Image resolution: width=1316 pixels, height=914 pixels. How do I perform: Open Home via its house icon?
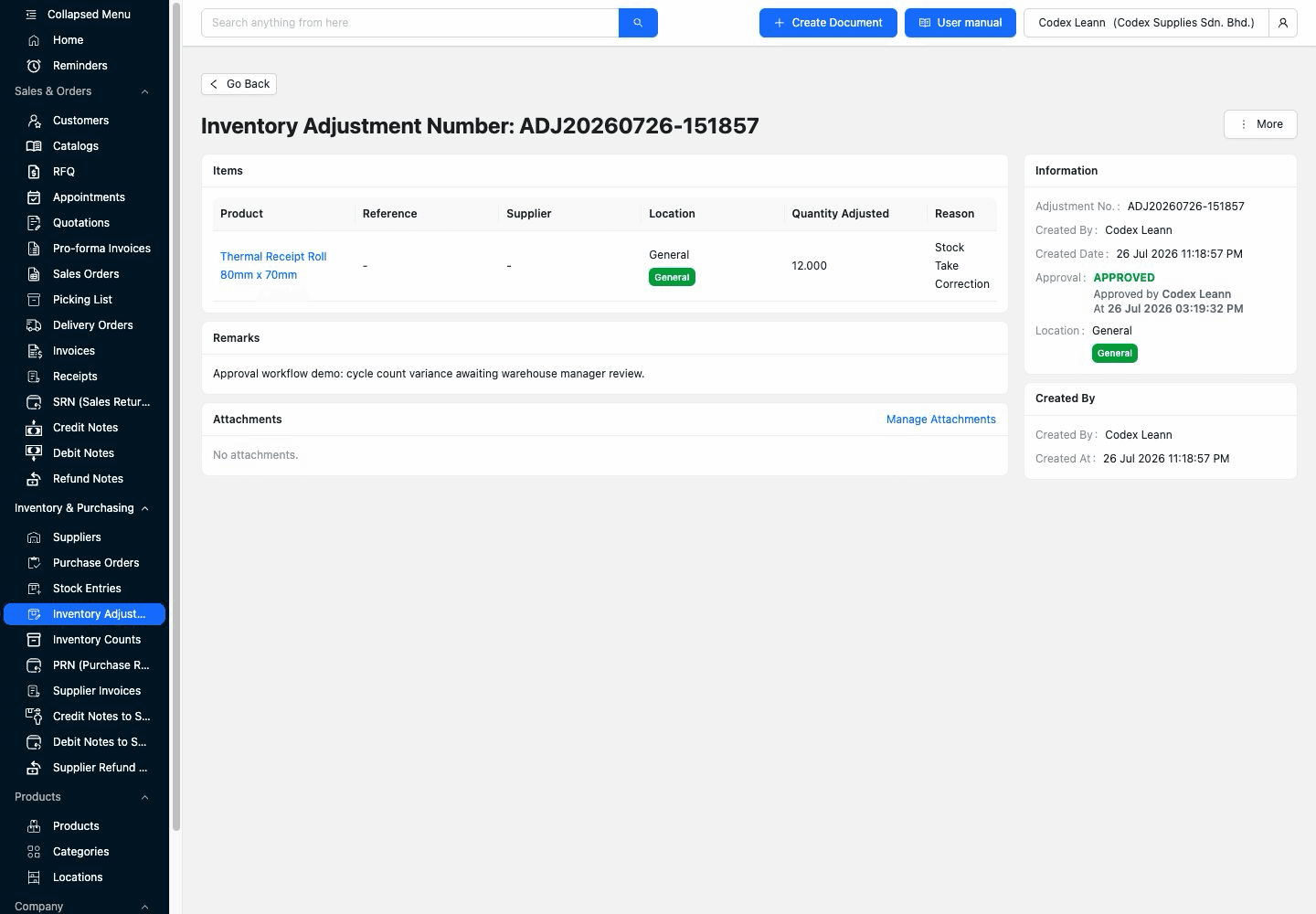(x=34, y=40)
